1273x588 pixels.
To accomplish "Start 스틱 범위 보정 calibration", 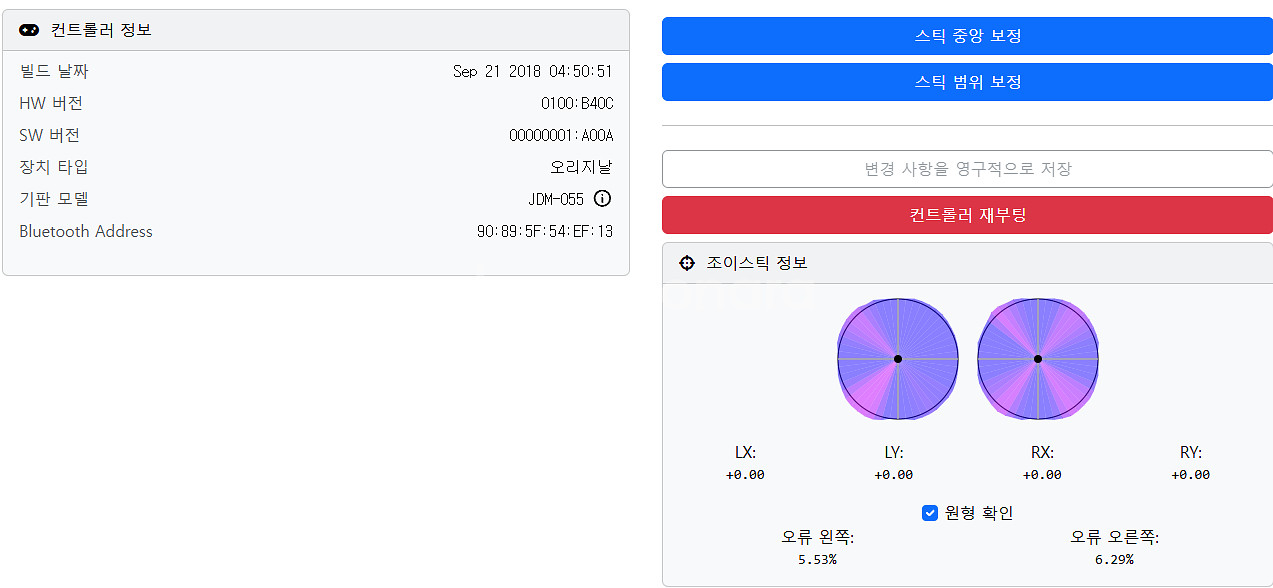I will 967,82.
